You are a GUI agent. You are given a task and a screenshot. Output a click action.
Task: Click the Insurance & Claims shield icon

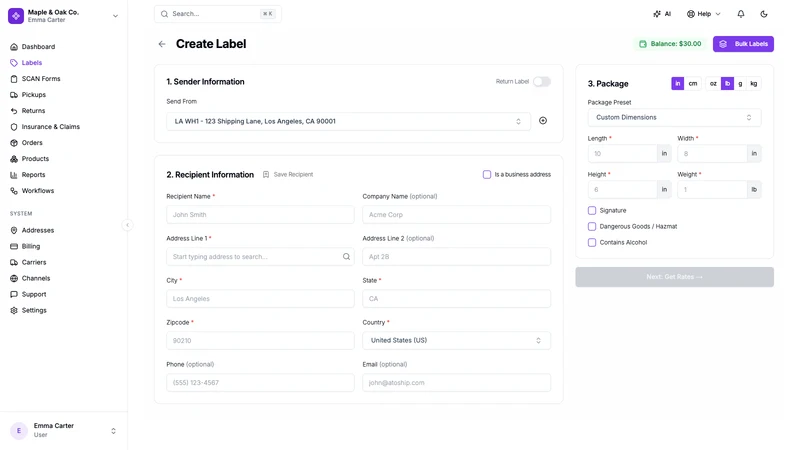coord(14,127)
